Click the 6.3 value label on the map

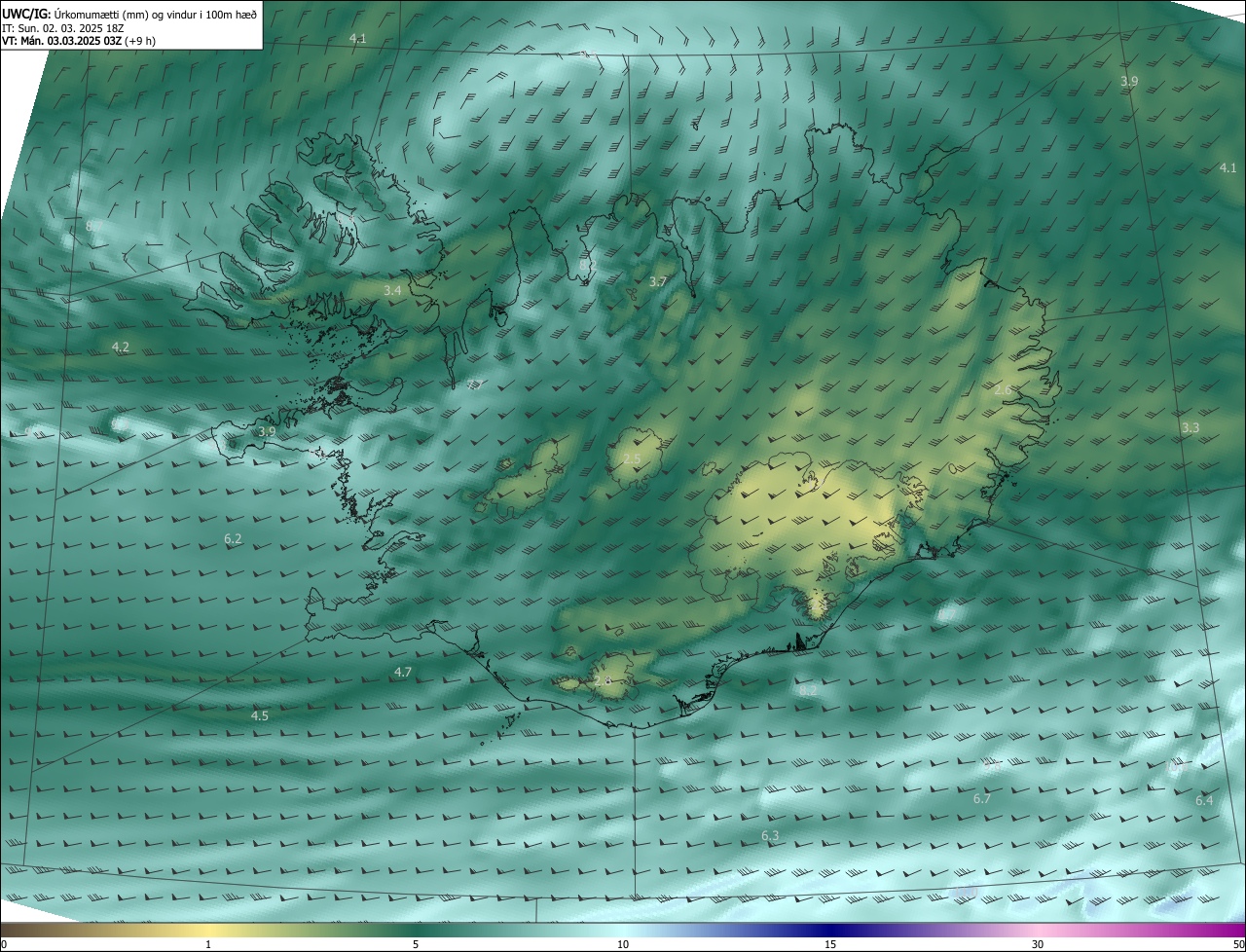click(x=770, y=836)
